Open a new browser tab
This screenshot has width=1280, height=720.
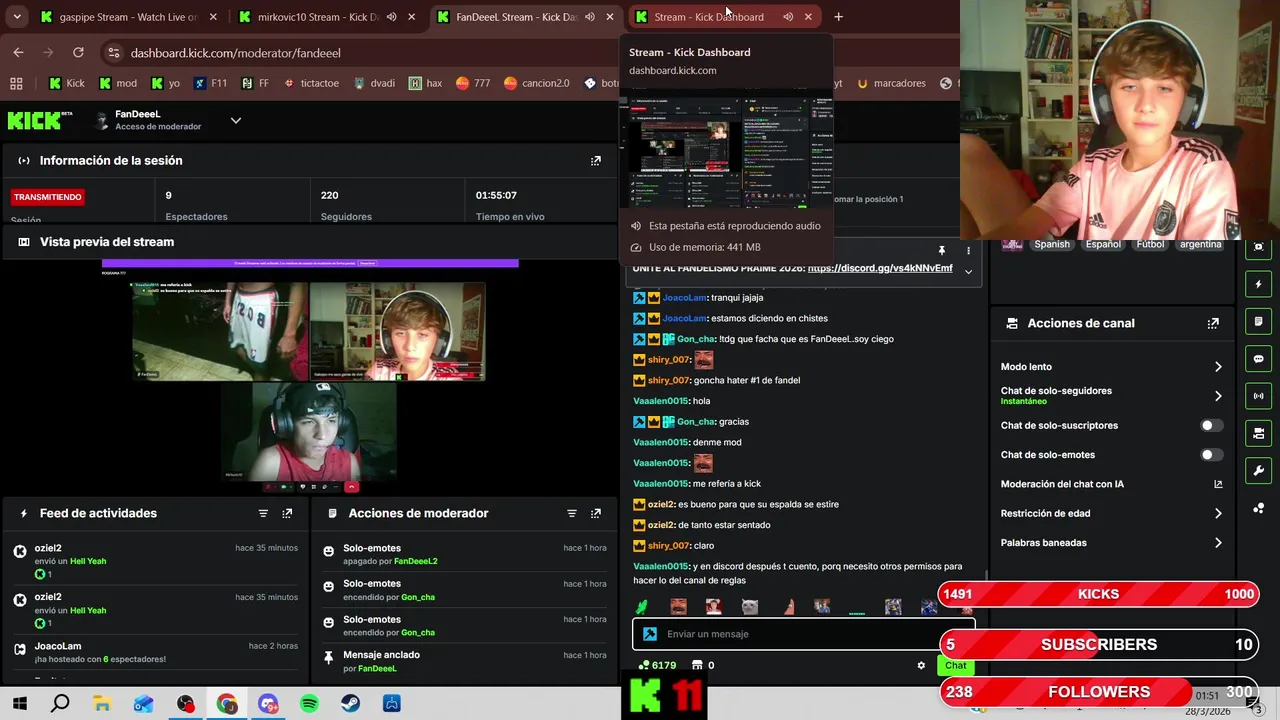pyautogui.click(x=838, y=17)
